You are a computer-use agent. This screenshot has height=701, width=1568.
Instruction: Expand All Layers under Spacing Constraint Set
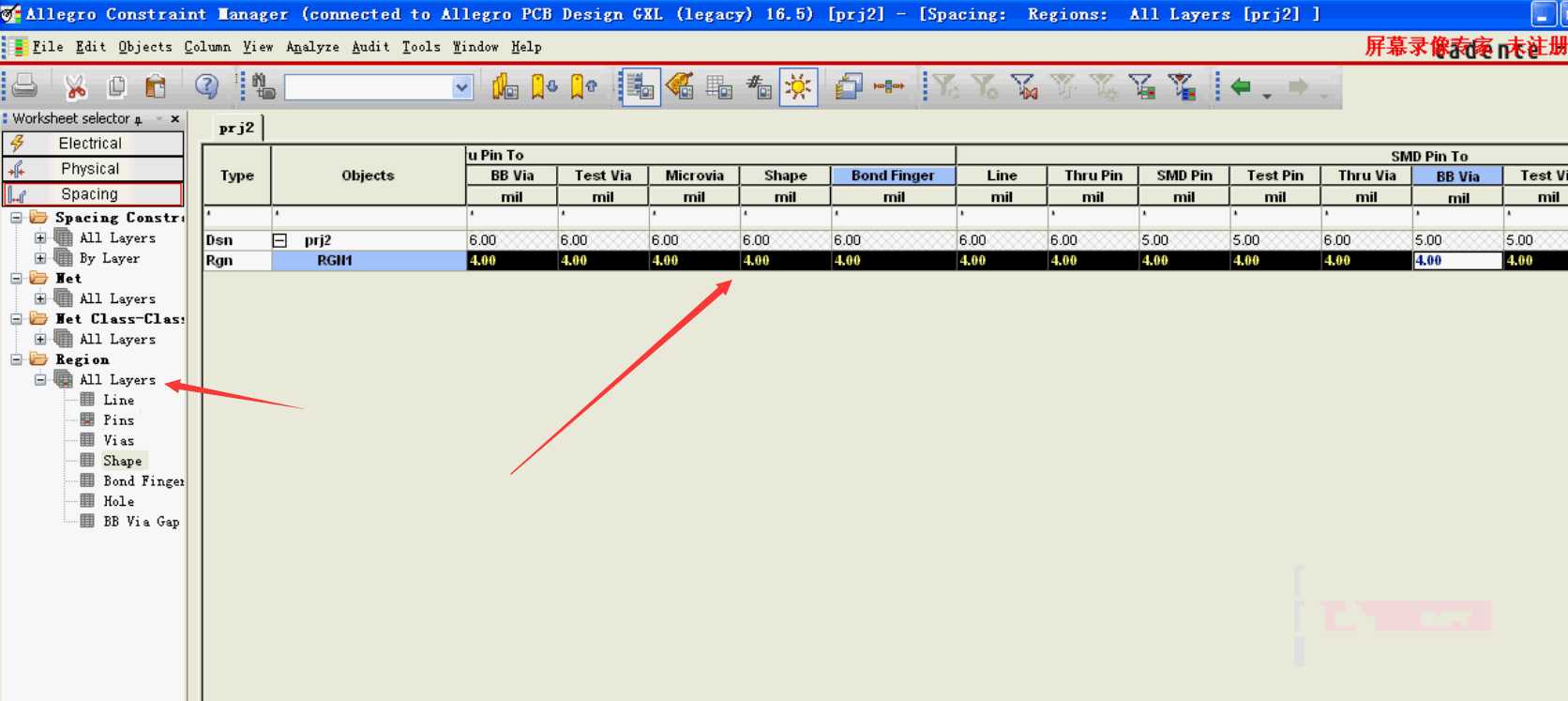coord(40,238)
